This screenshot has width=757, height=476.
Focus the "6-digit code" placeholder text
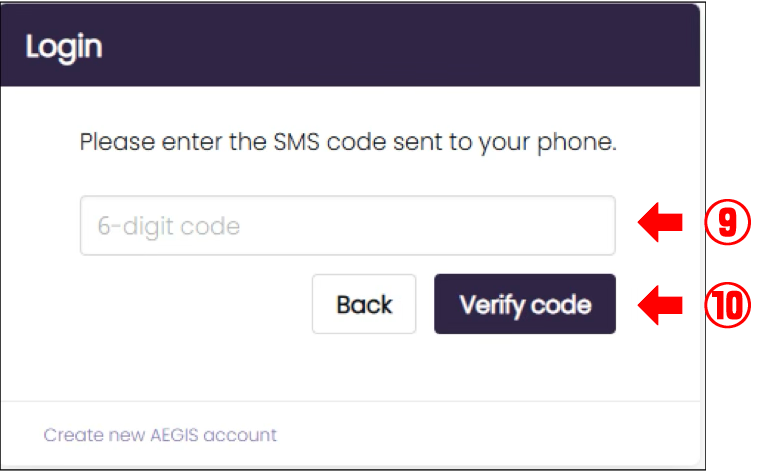tap(168, 226)
